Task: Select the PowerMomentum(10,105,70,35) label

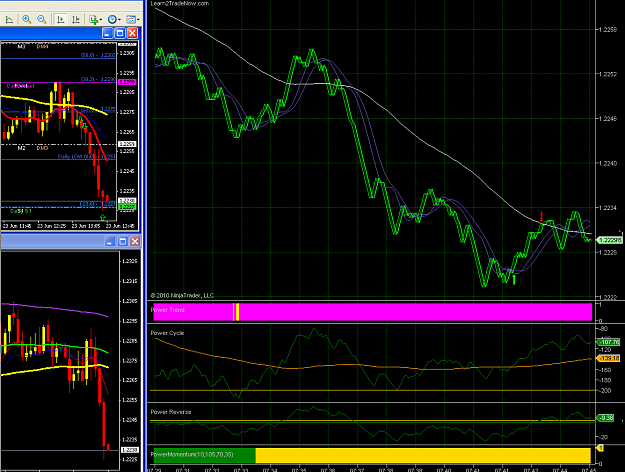Action: [x=192, y=454]
